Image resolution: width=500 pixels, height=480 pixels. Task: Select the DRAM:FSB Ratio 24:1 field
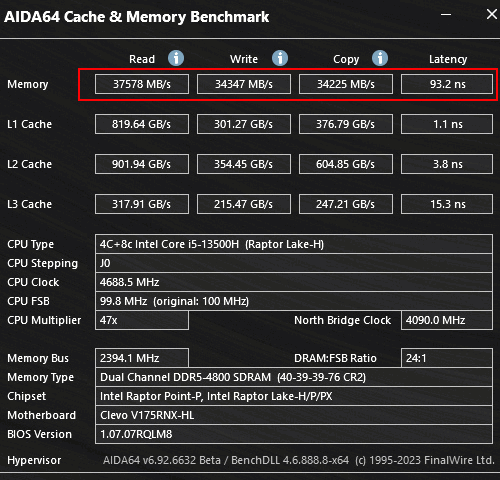[447, 358]
